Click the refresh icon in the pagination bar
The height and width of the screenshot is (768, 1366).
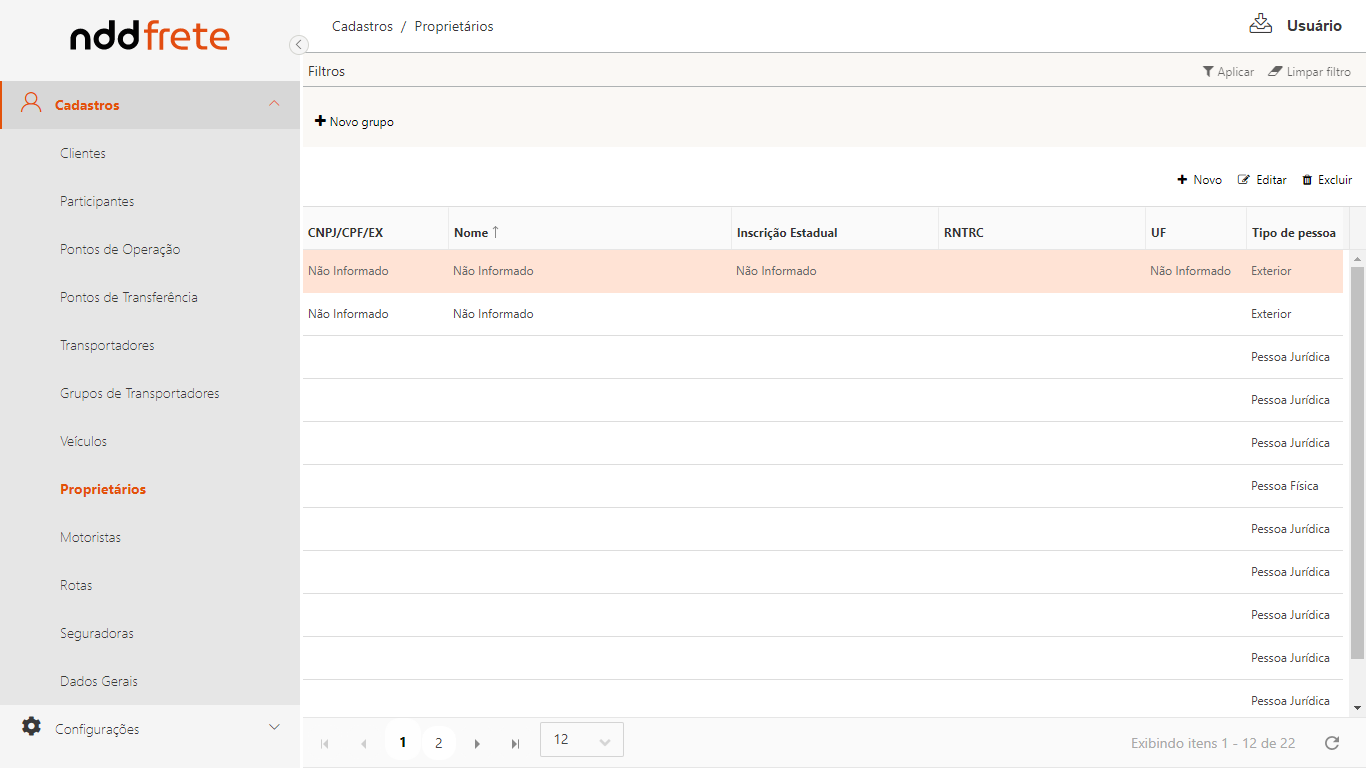1331,743
